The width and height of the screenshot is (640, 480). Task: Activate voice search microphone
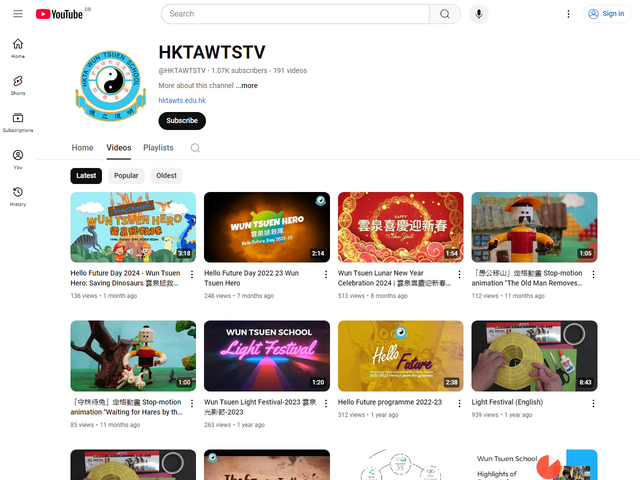coord(479,14)
